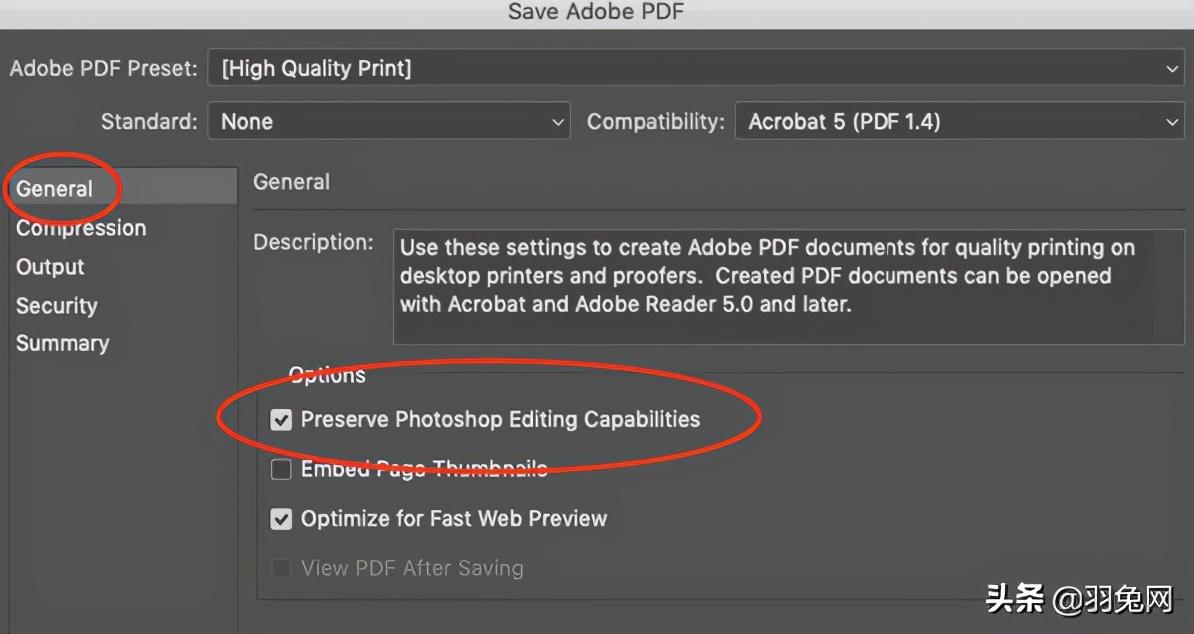Click the Description box scrollbar
The width and height of the screenshot is (1194, 634).
pyautogui.click(x=1167, y=288)
